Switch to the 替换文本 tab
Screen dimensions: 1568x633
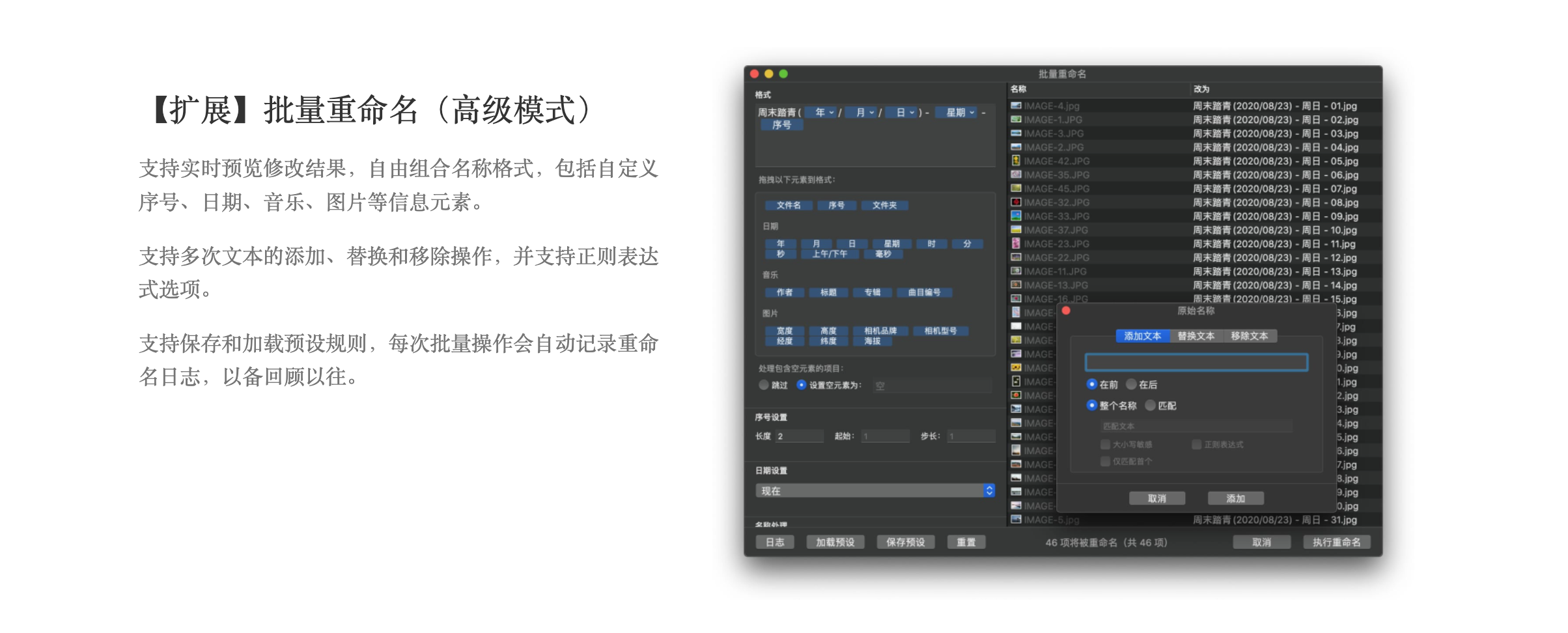point(1196,336)
